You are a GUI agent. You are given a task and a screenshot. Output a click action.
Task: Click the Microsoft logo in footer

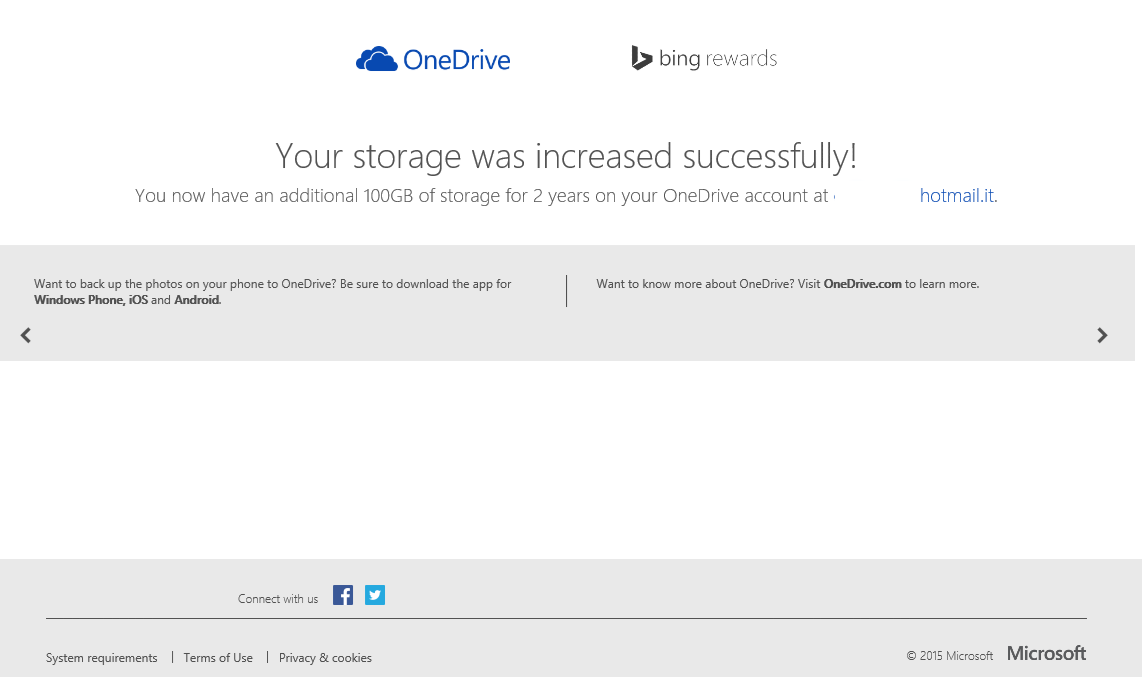pyautogui.click(x=1046, y=653)
